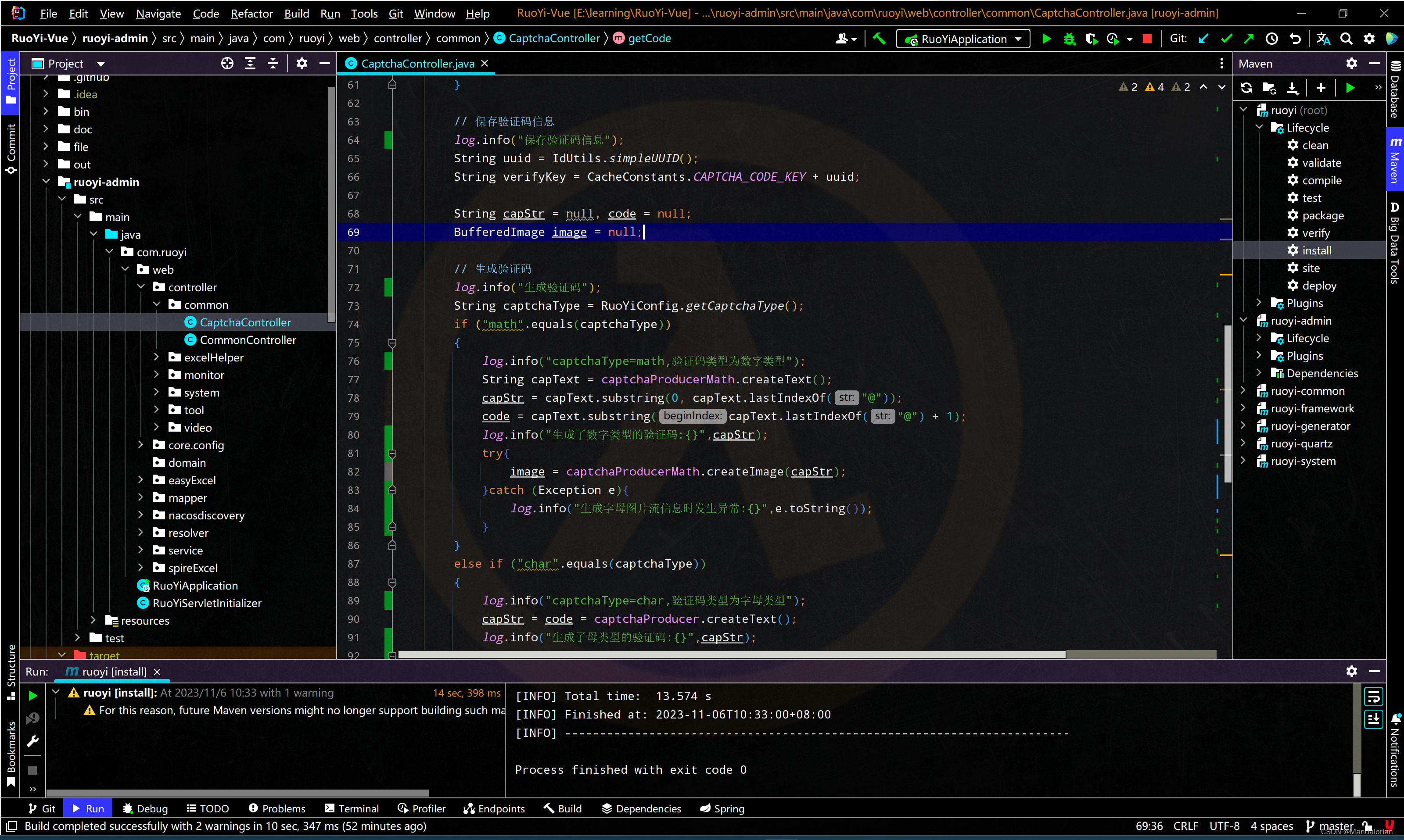Image resolution: width=1404 pixels, height=840 pixels.
Task: Open the Refactor menu
Action: (251, 14)
